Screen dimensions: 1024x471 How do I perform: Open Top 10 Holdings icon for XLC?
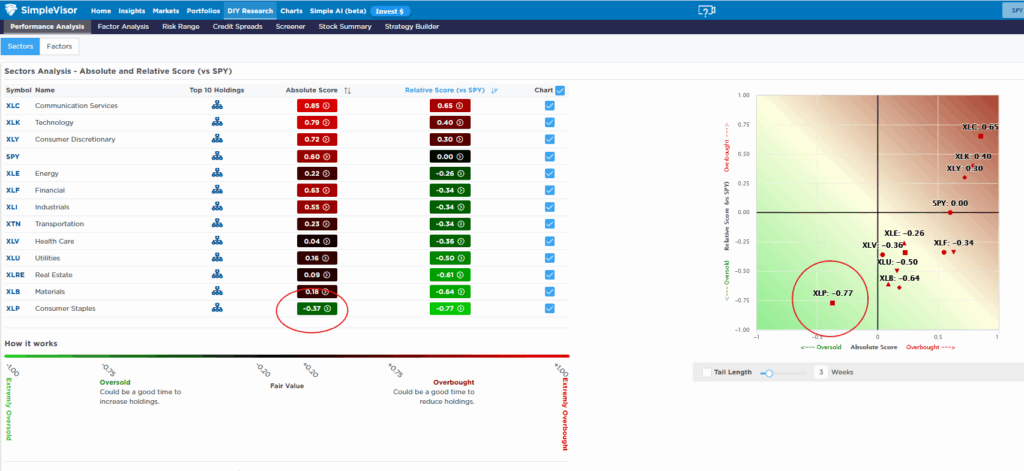click(217, 105)
